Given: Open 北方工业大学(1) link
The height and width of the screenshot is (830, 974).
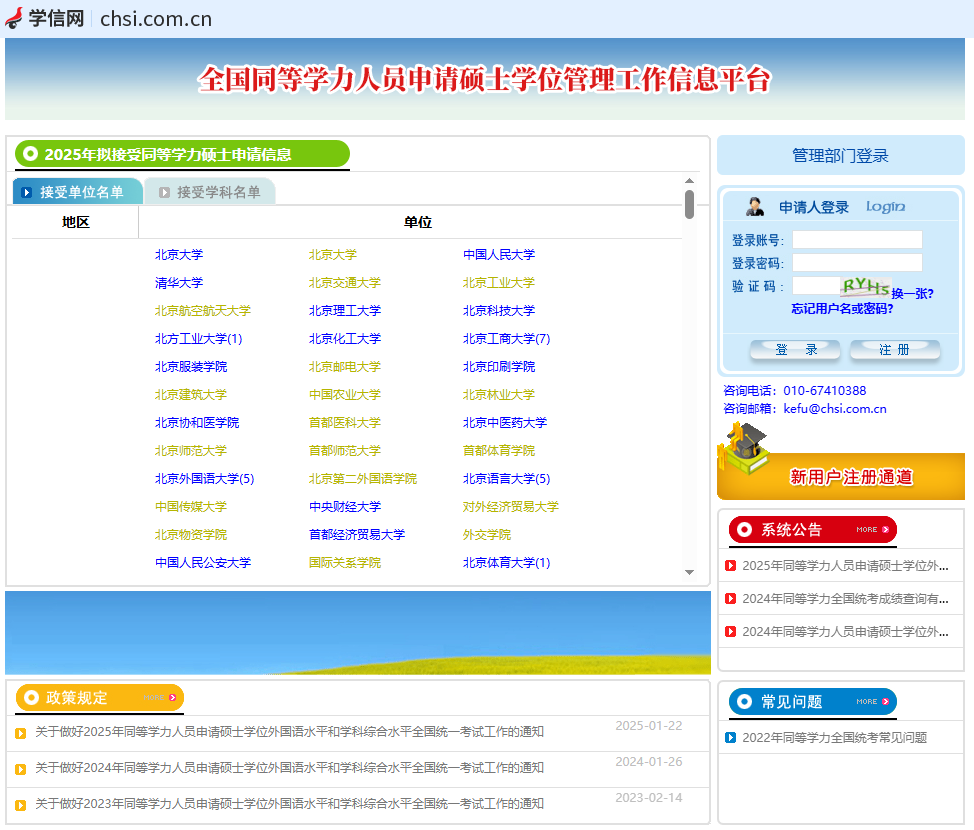Looking at the screenshot, I should [198, 339].
